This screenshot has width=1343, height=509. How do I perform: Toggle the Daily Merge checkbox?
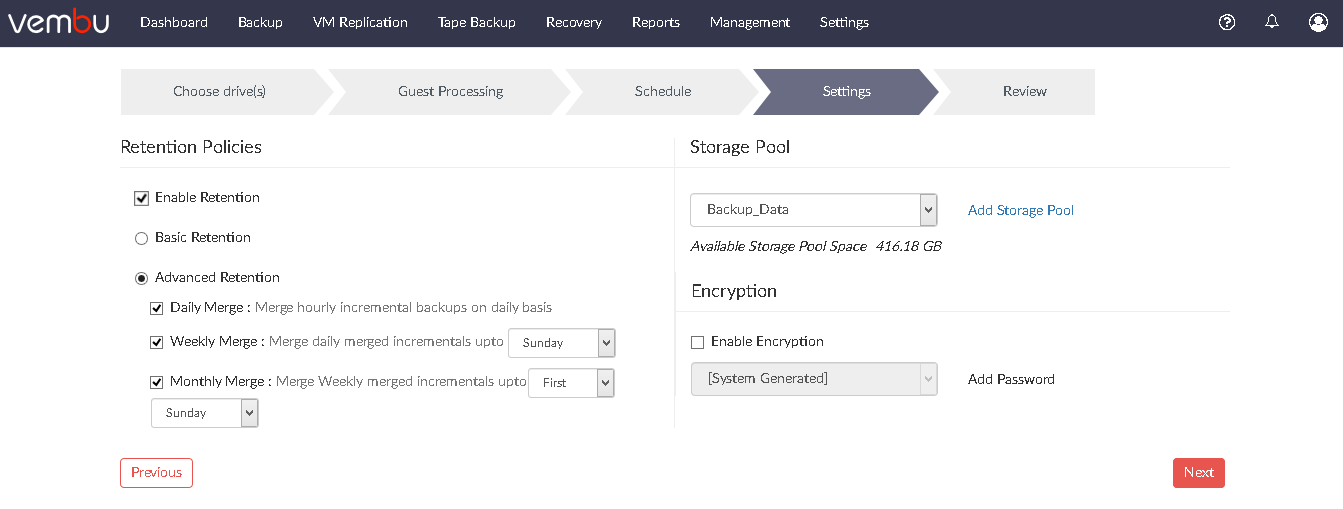point(157,308)
